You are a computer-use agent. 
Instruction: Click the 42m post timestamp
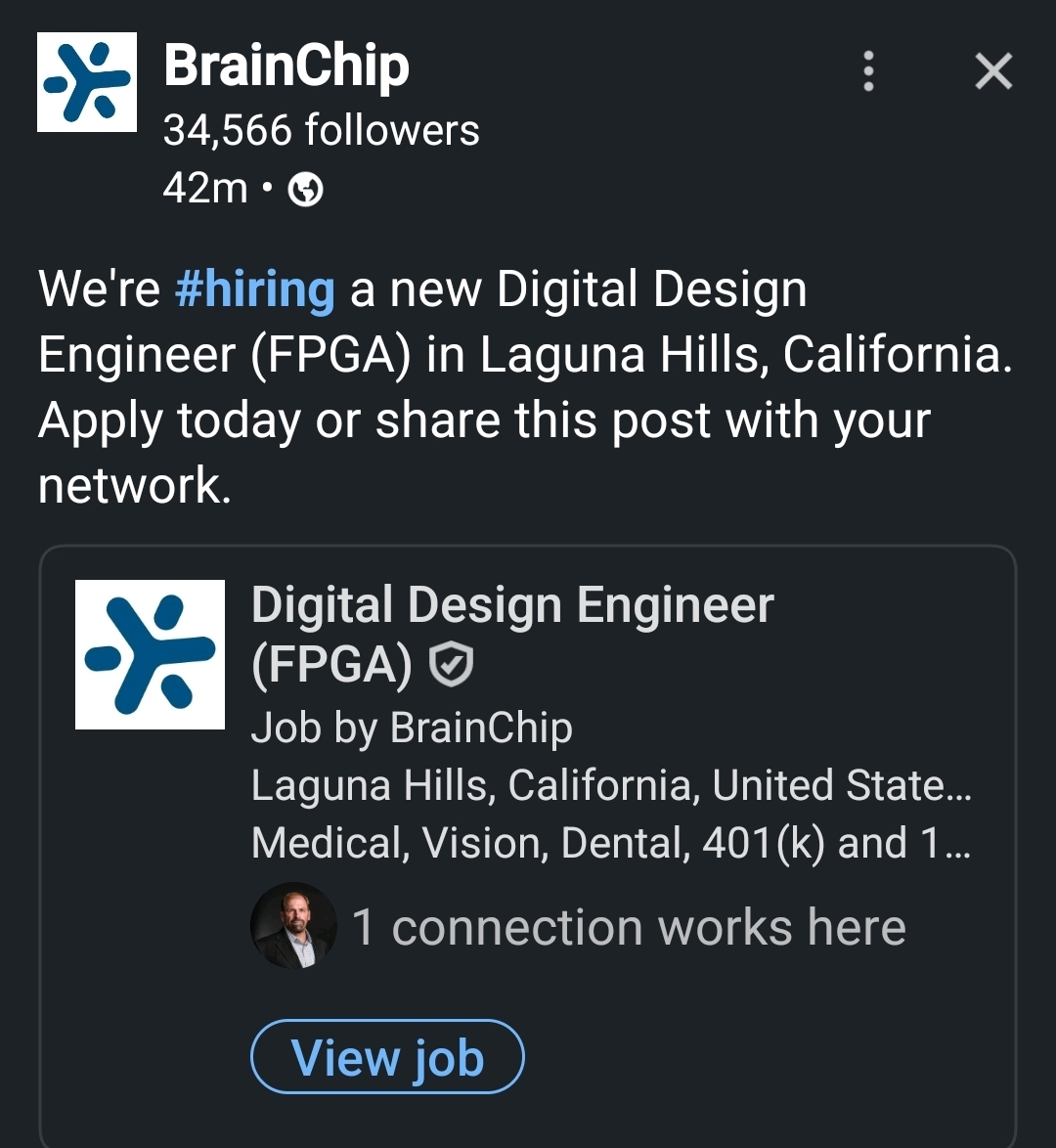[205, 187]
